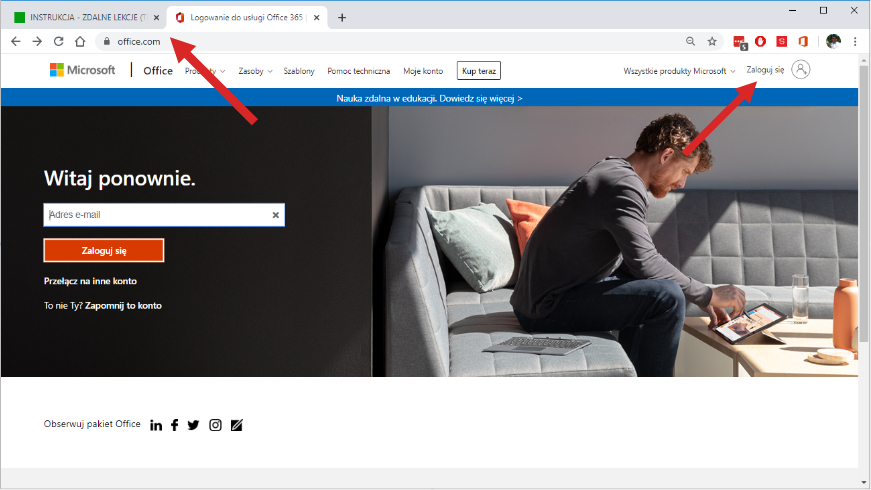871x490 pixels.
Task: Open Office Twitter page icon
Action: coord(193,425)
